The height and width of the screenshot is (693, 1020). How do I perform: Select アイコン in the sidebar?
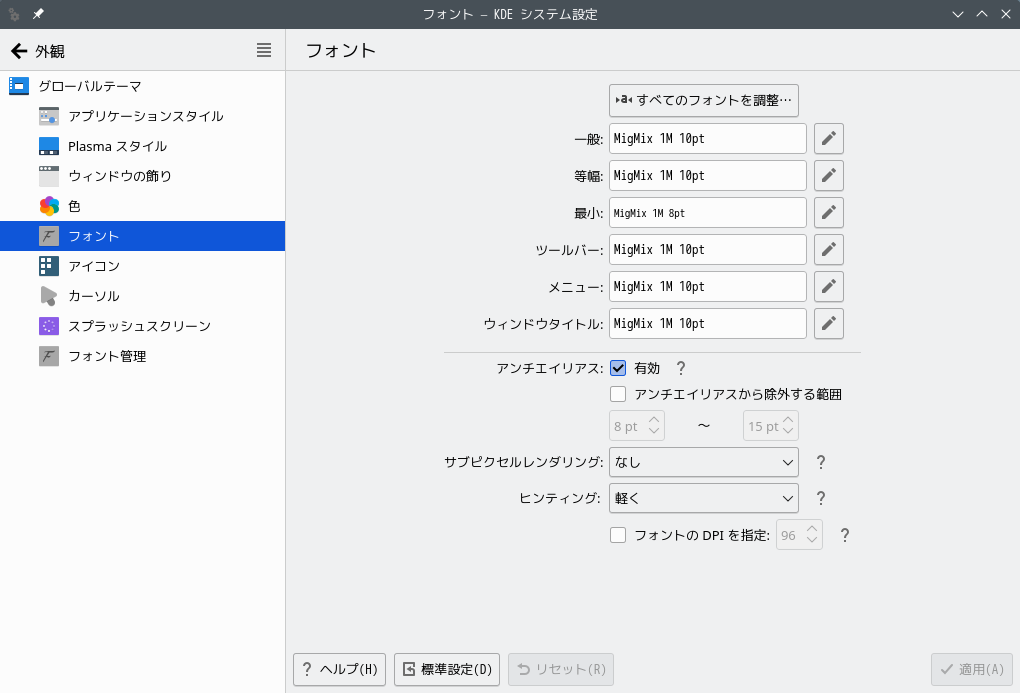click(x=94, y=266)
